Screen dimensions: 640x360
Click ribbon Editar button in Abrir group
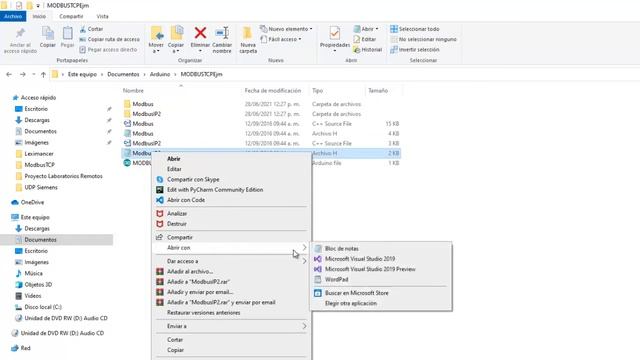coord(364,39)
